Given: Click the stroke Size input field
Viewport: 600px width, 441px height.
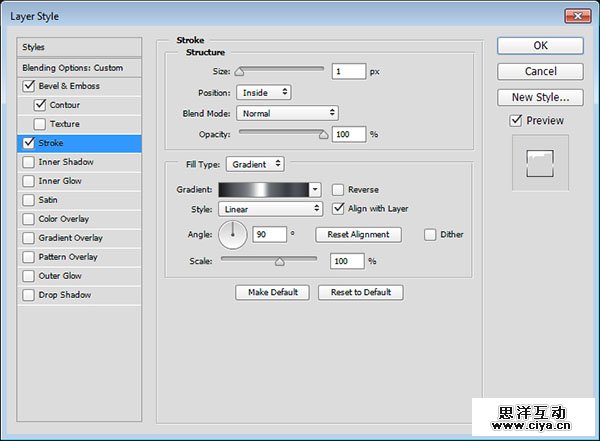Looking at the screenshot, I should [350, 72].
